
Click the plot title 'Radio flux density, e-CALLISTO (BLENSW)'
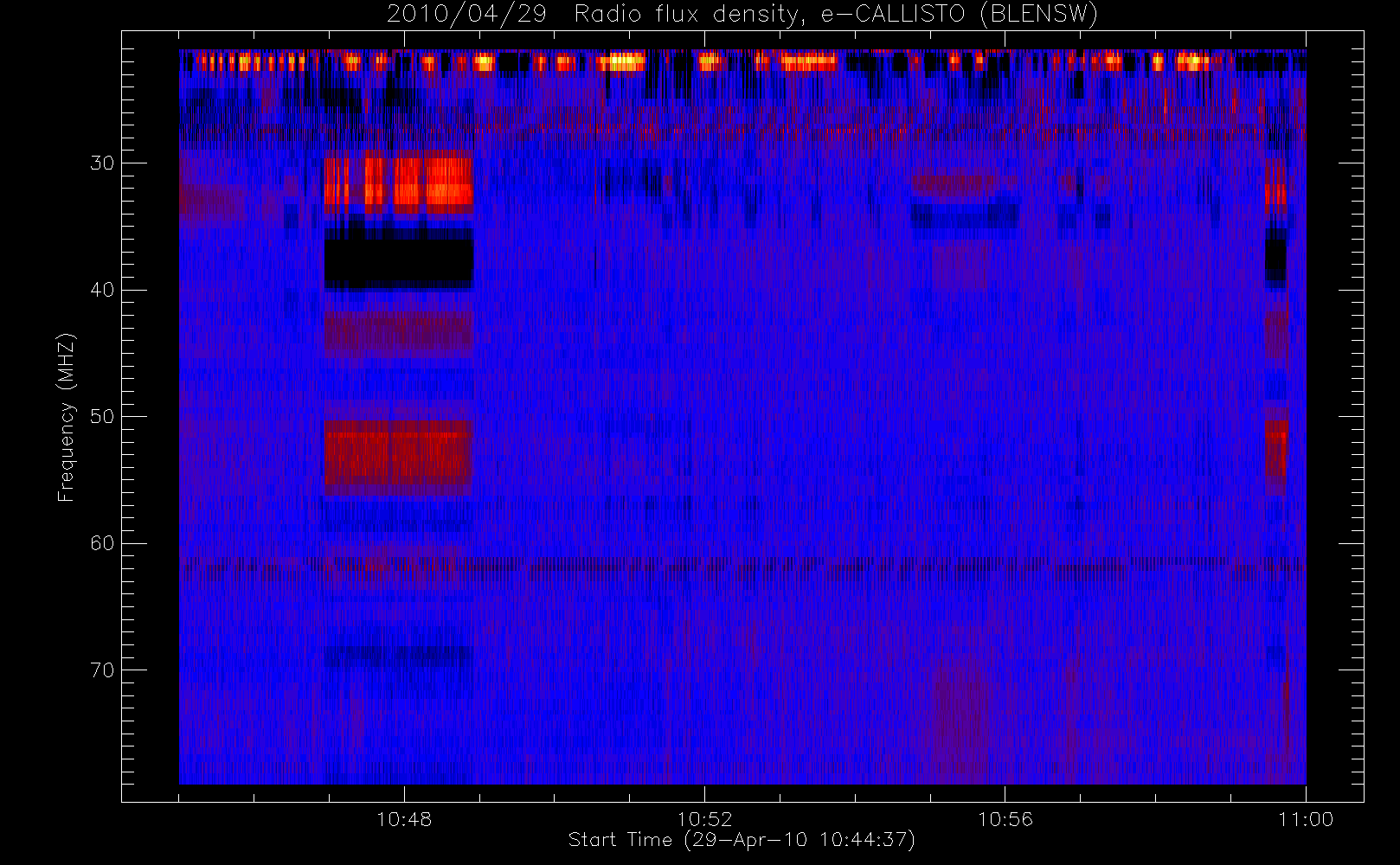point(835,15)
